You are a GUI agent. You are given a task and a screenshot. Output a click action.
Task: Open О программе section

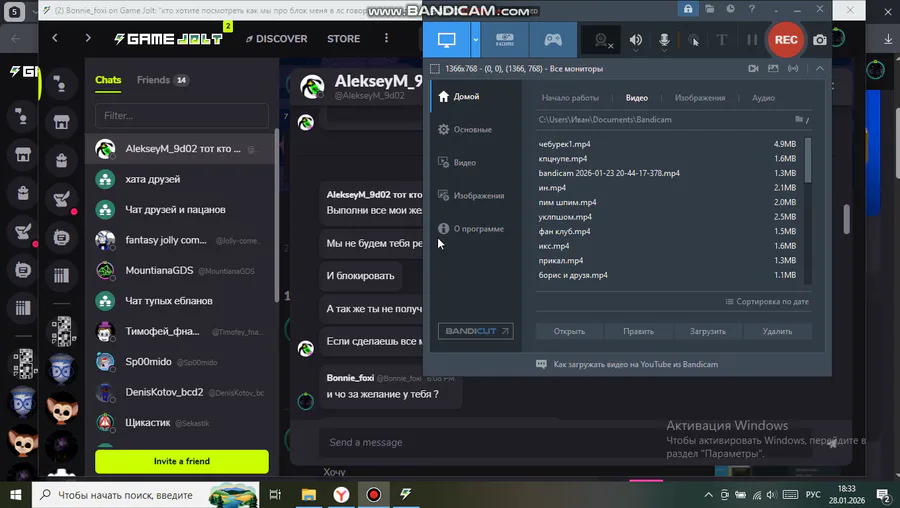coord(478,228)
